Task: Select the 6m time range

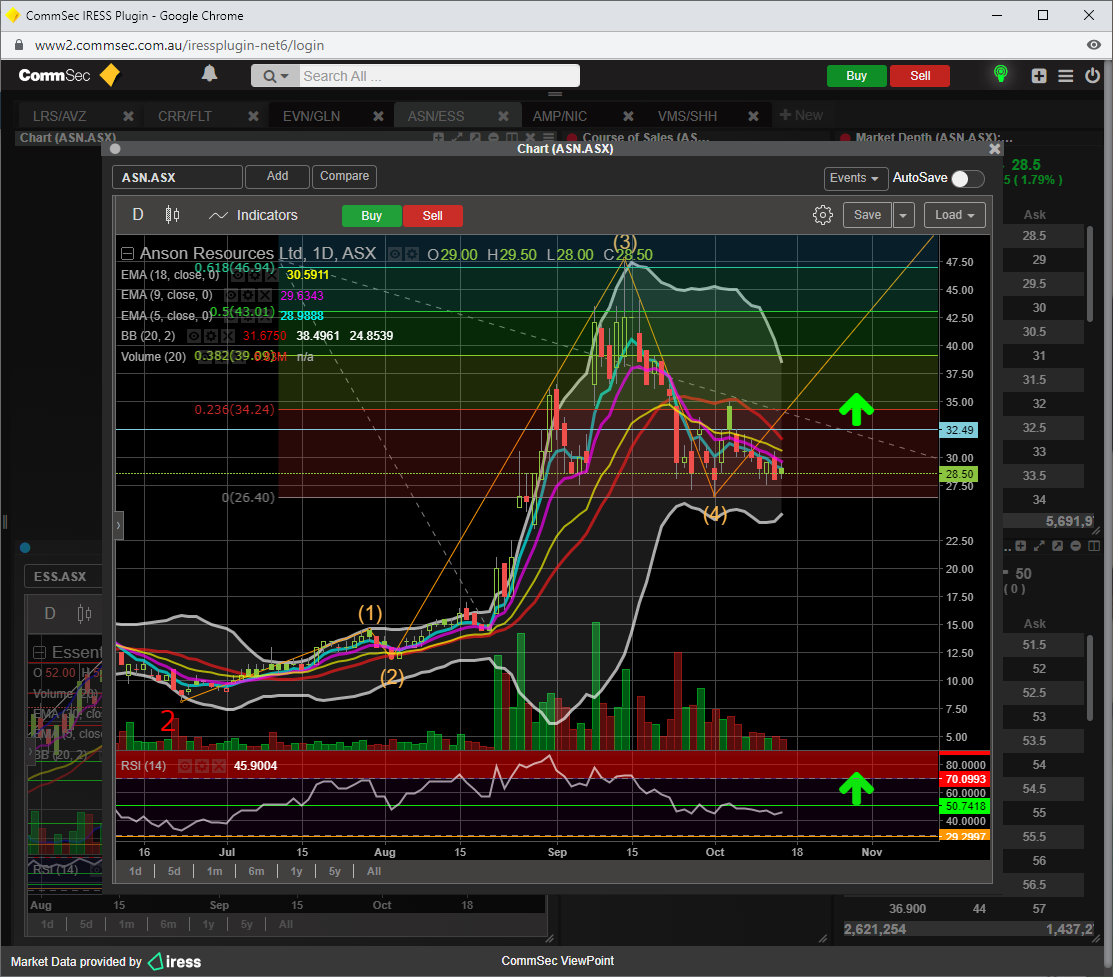Action: pyautogui.click(x=256, y=871)
